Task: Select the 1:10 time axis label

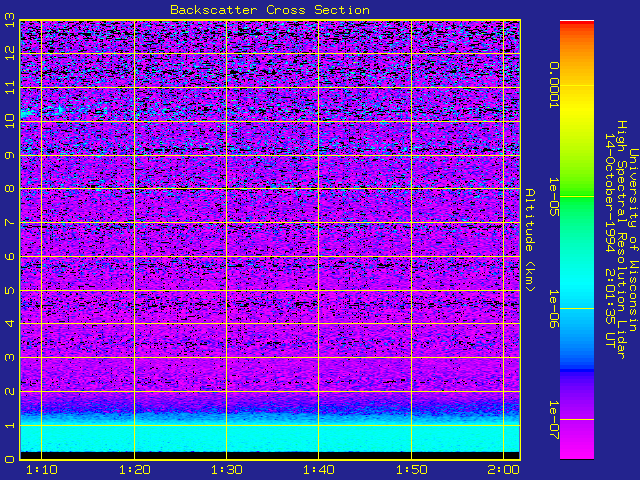Action: click(x=42, y=470)
